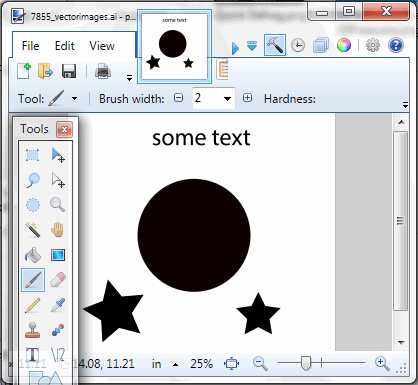Screen dimensions: 418x385
Task: Toggle the History window clock icon
Action: (298, 45)
